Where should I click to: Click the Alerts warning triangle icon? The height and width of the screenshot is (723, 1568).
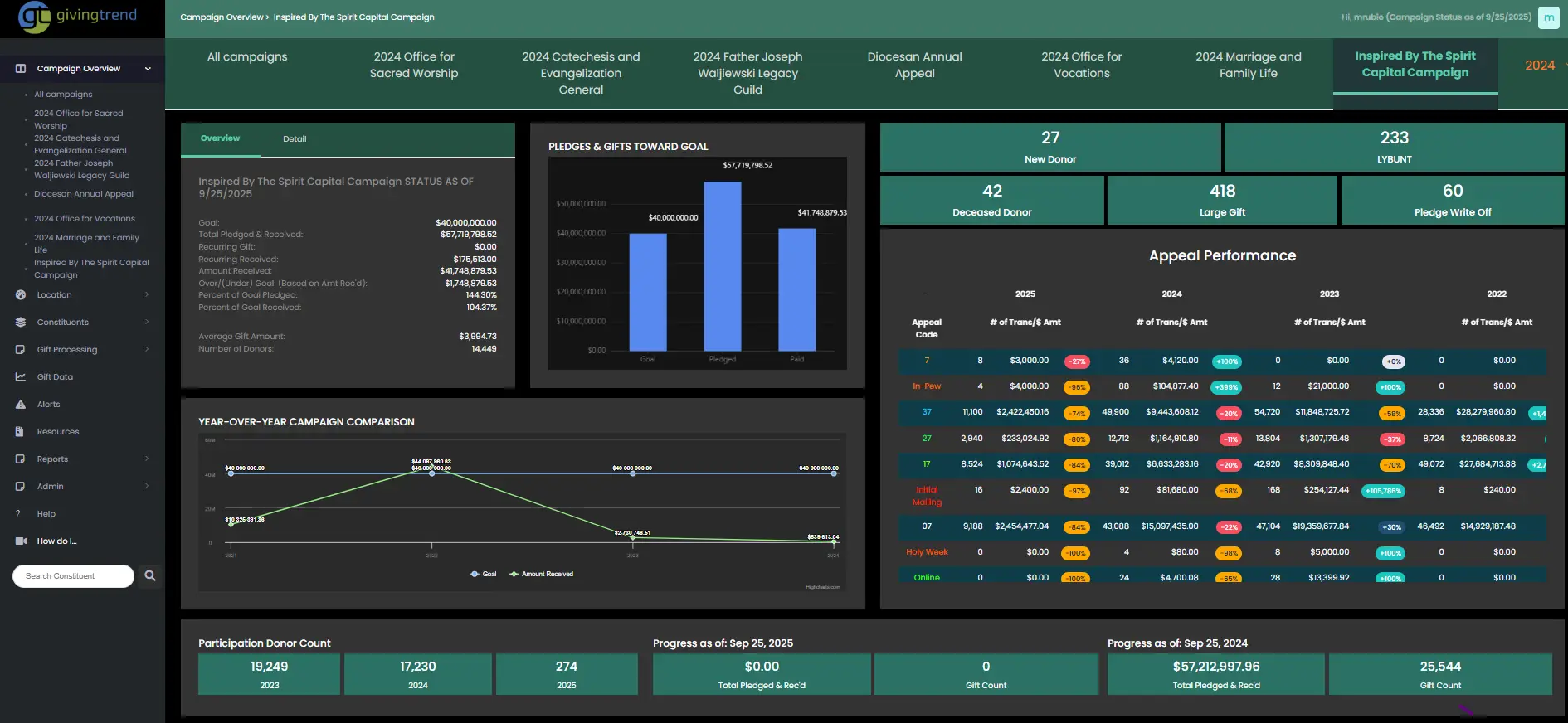pos(21,405)
